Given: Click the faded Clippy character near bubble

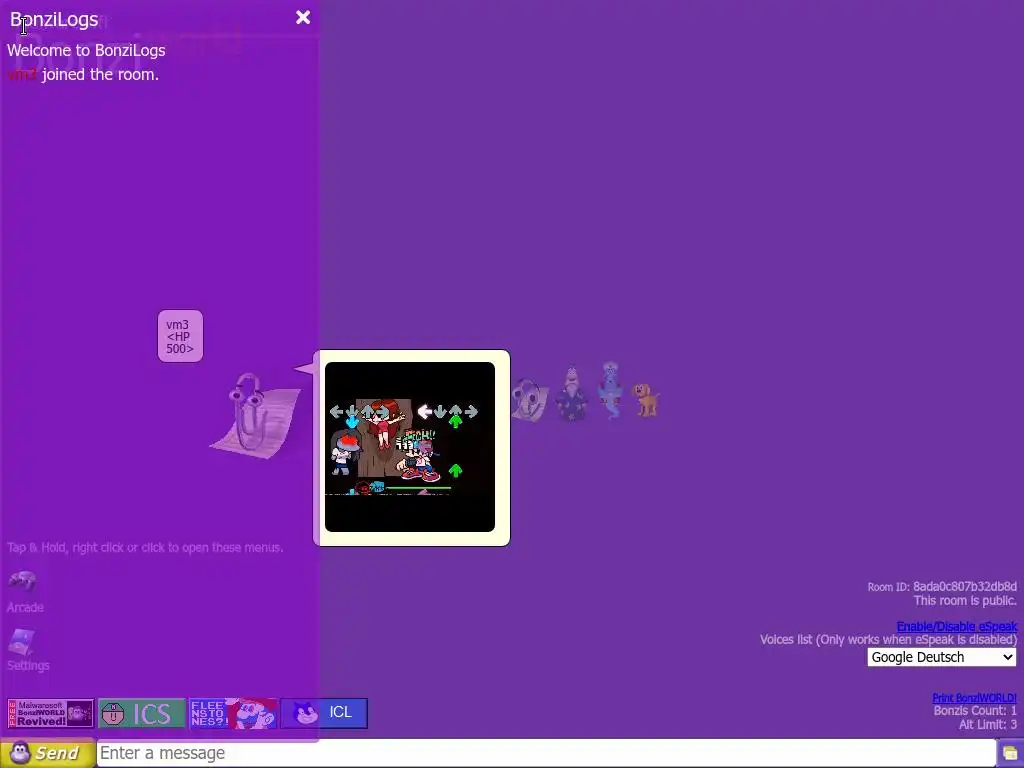Looking at the screenshot, I should [x=530, y=400].
